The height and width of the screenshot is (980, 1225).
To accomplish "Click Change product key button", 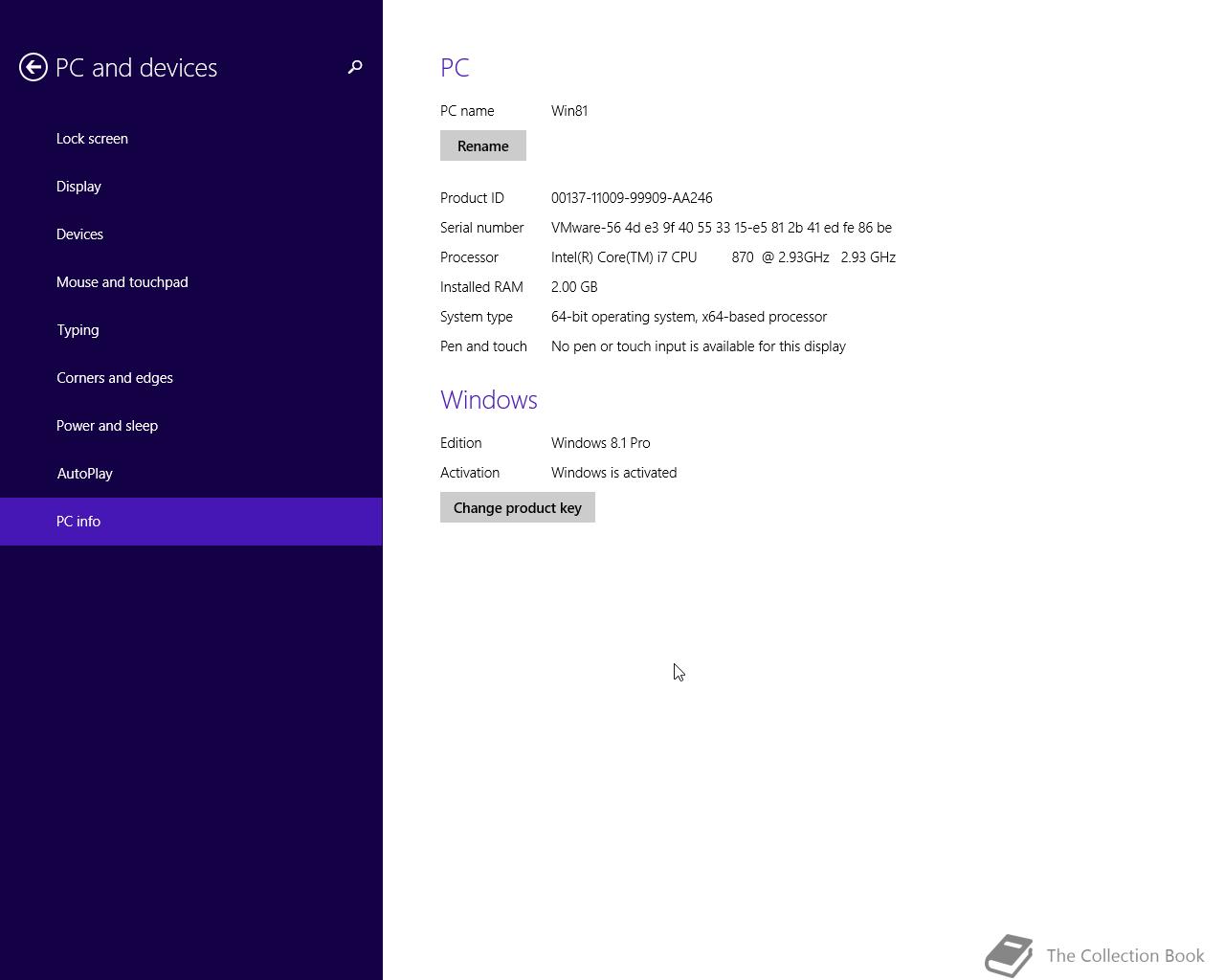I will coord(518,507).
